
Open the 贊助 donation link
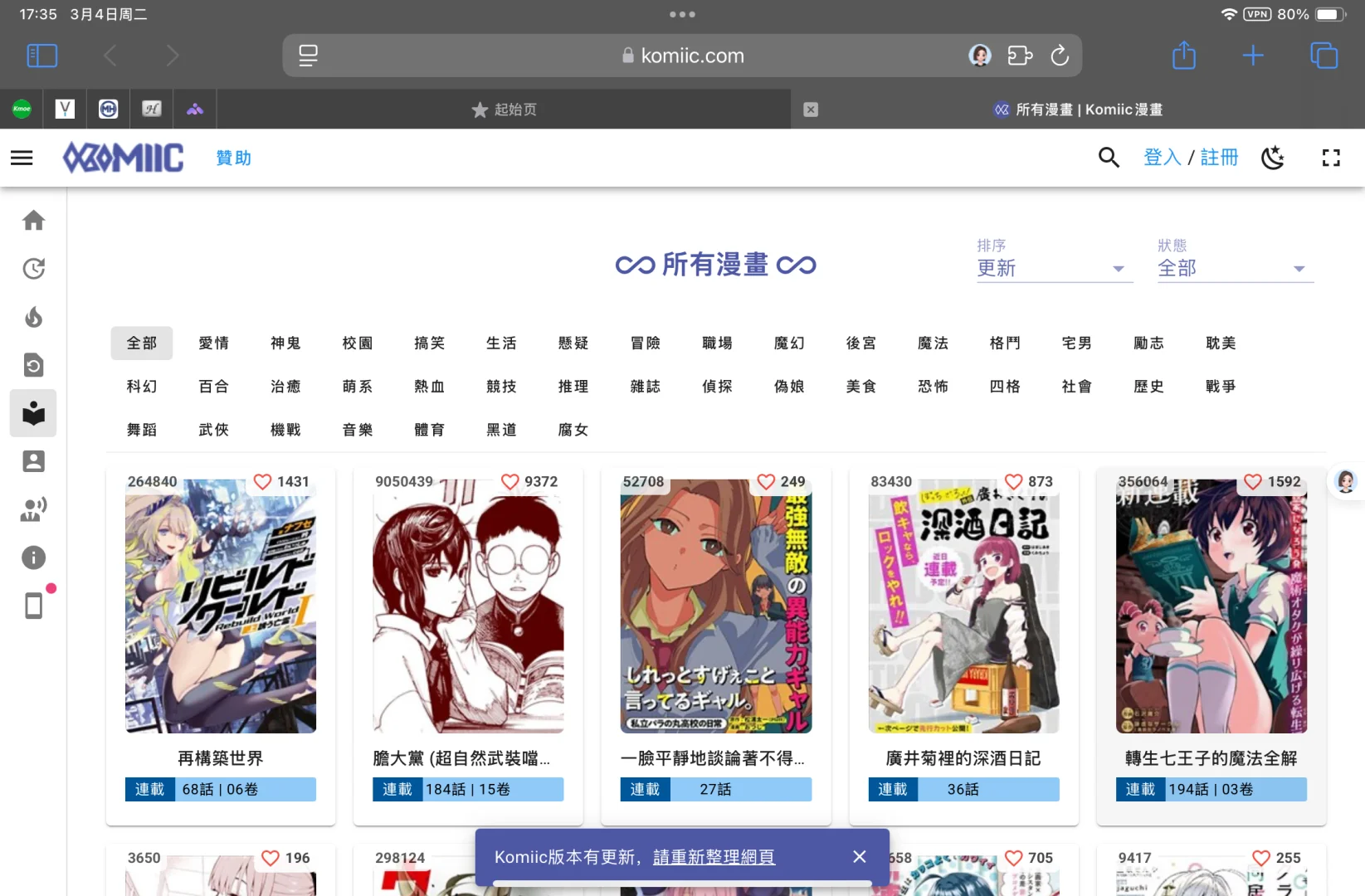tap(232, 158)
